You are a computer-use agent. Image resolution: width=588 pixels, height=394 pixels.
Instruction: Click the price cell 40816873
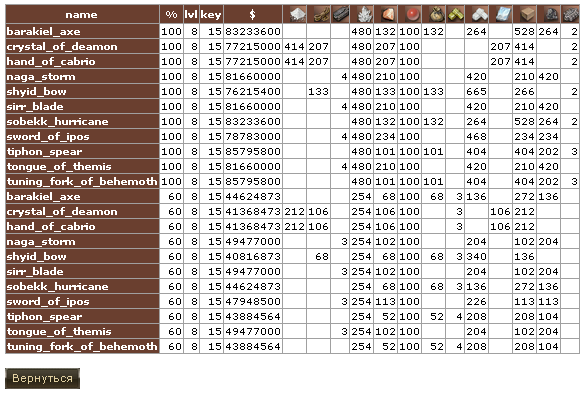253,256
